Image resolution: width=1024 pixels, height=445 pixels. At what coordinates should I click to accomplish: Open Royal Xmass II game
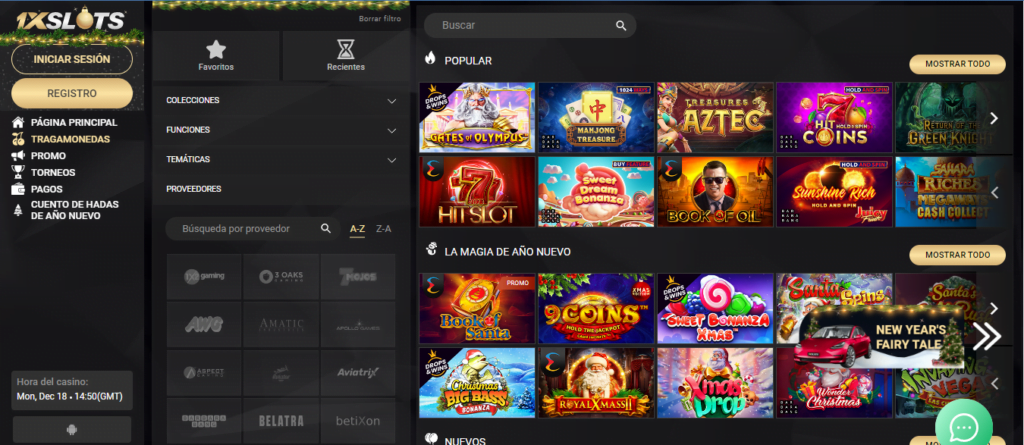click(x=596, y=383)
